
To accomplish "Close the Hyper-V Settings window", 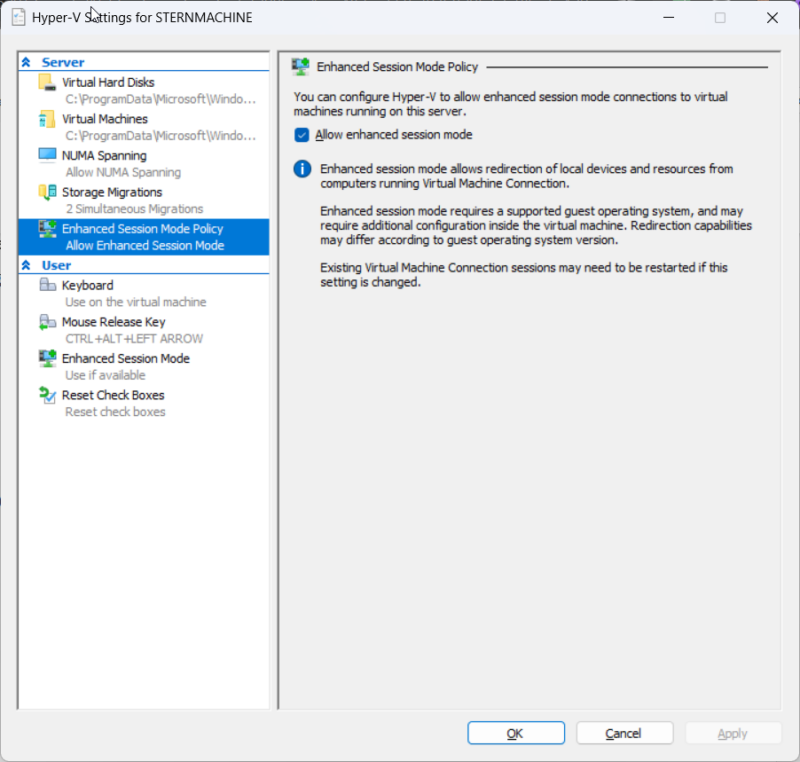I will [x=772, y=18].
